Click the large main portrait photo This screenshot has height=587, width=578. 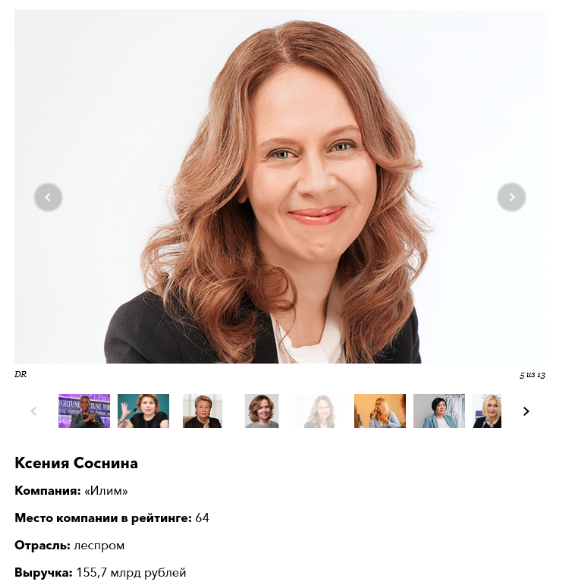tap(280, 186)
